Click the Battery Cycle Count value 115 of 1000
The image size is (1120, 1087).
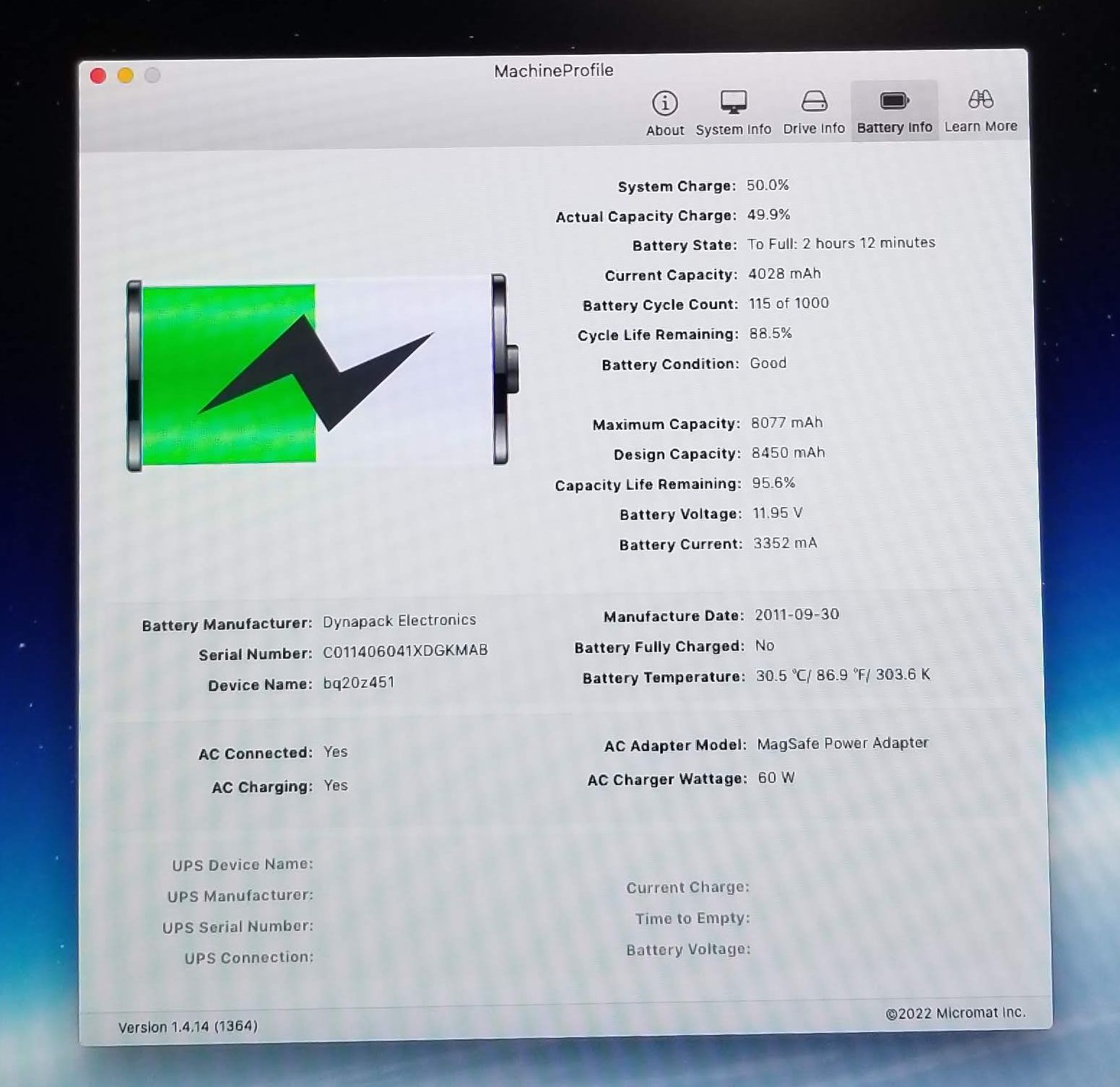pos(788,303)
